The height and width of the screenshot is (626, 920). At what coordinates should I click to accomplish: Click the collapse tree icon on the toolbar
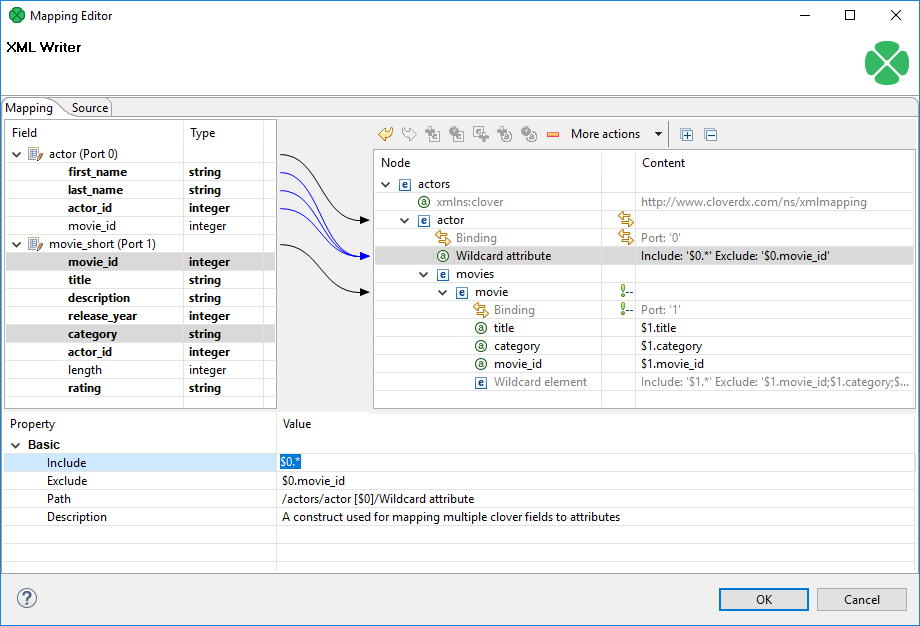point(710,133)
